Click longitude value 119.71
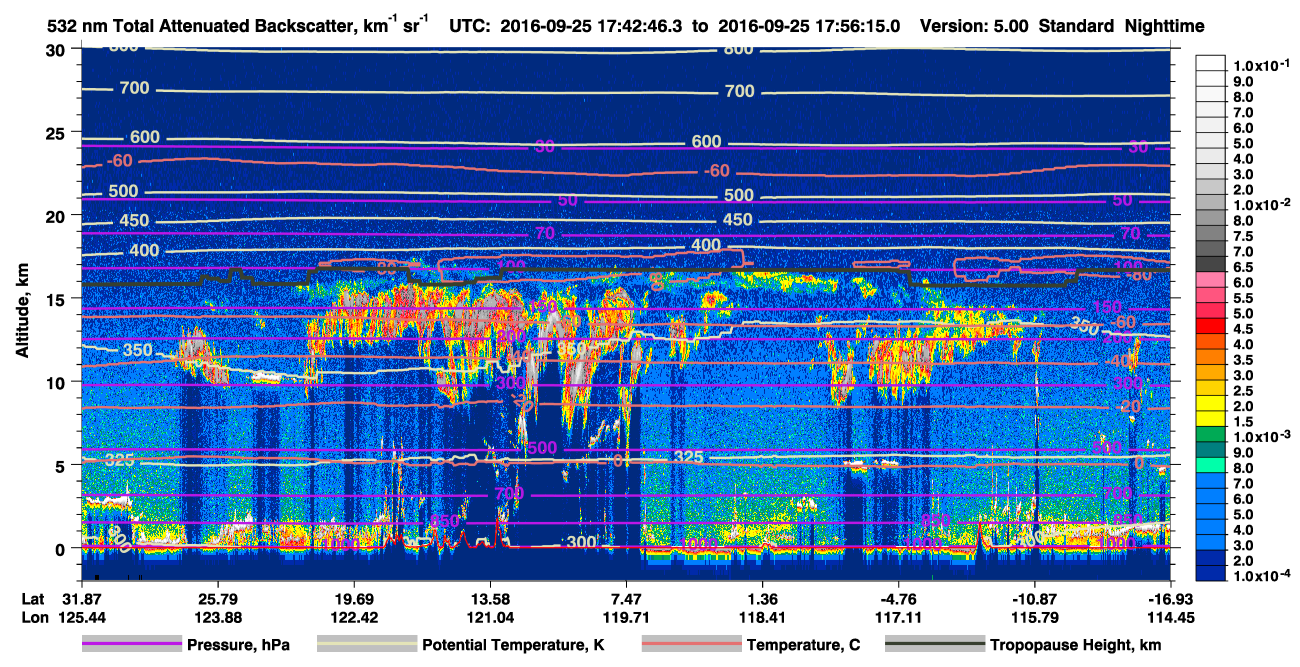This screenshot has height=667, width=1300. point(626,616)
